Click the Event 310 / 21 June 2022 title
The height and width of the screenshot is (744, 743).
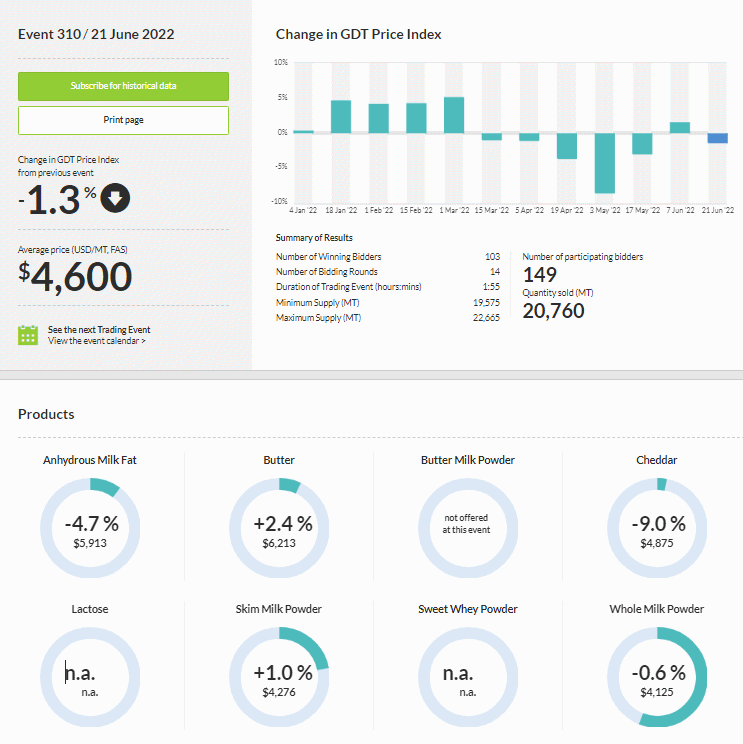tap(96, 34)
